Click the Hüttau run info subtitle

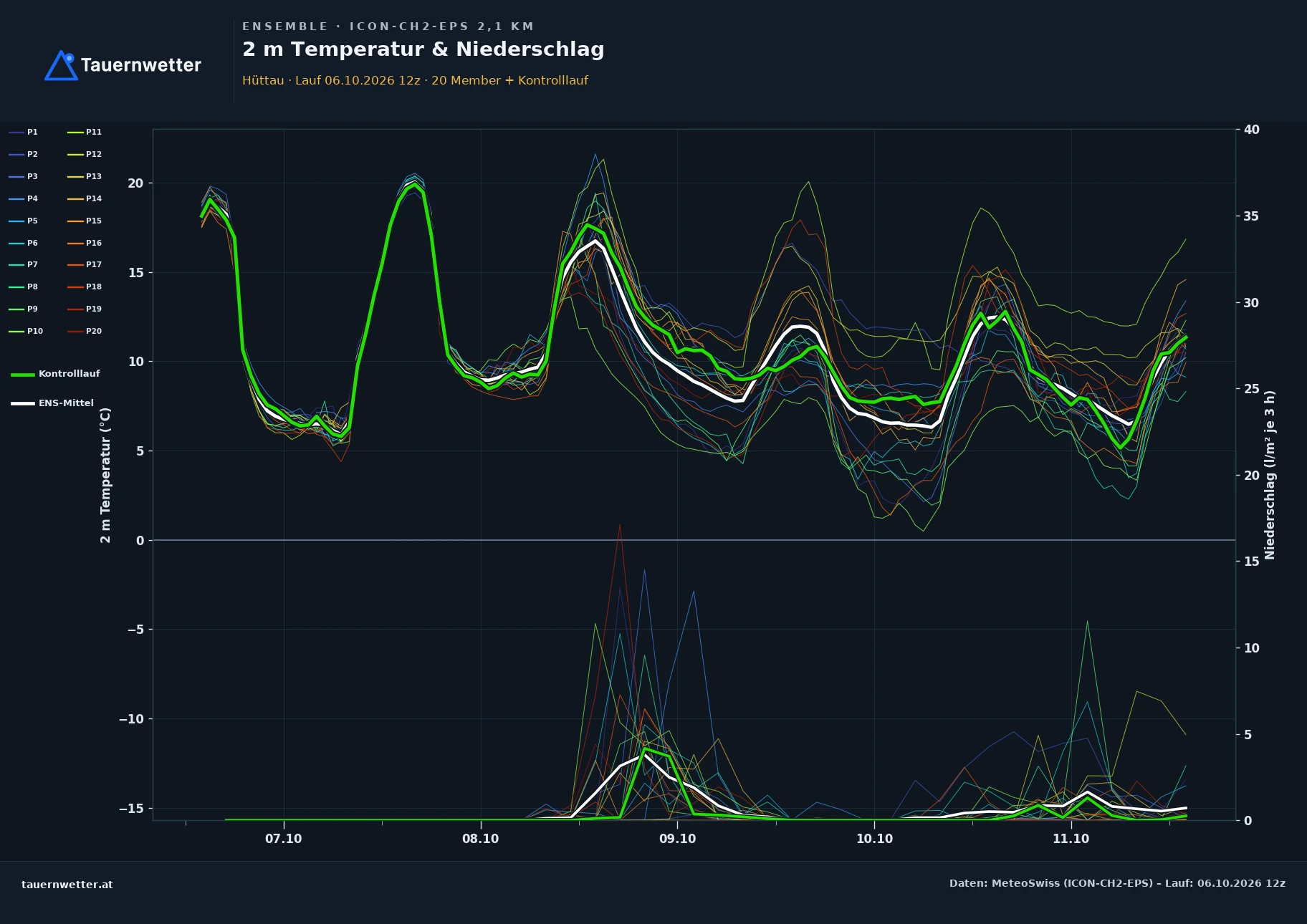pos(415,80)
